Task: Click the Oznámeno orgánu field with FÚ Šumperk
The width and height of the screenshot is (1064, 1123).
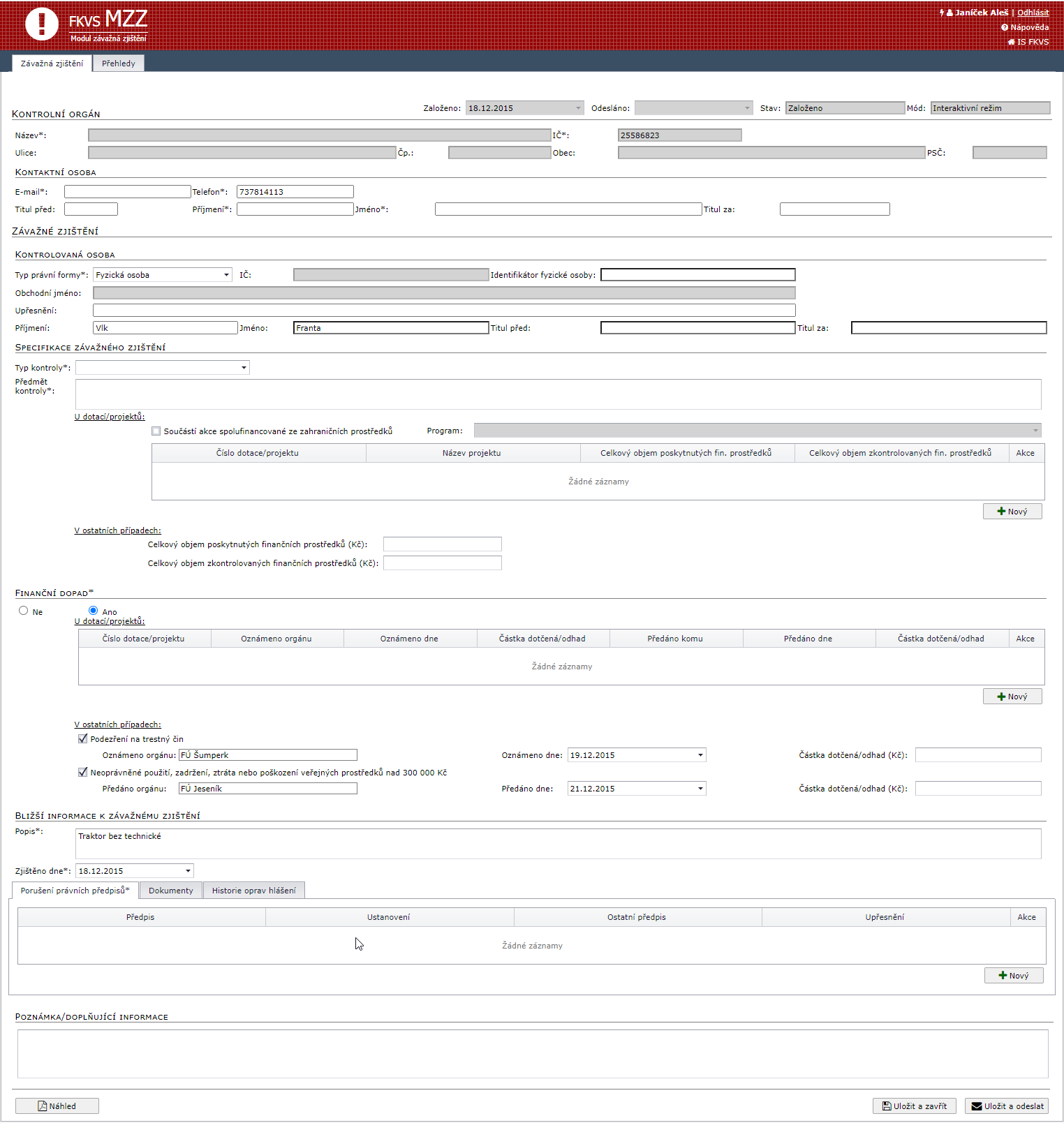Action: [268, 755]
